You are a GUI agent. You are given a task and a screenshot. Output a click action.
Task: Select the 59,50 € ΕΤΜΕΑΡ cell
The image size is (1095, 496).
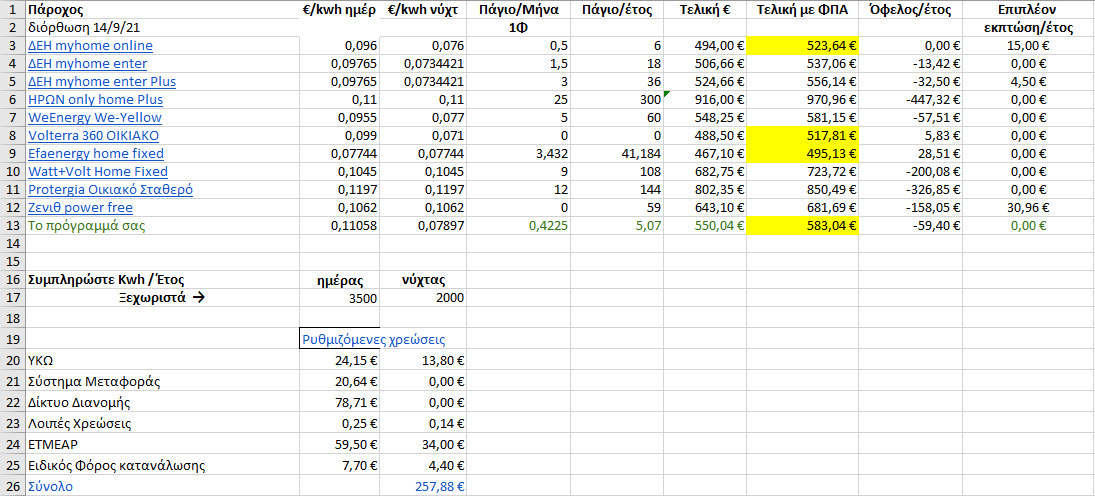click(x=339, y=444)
